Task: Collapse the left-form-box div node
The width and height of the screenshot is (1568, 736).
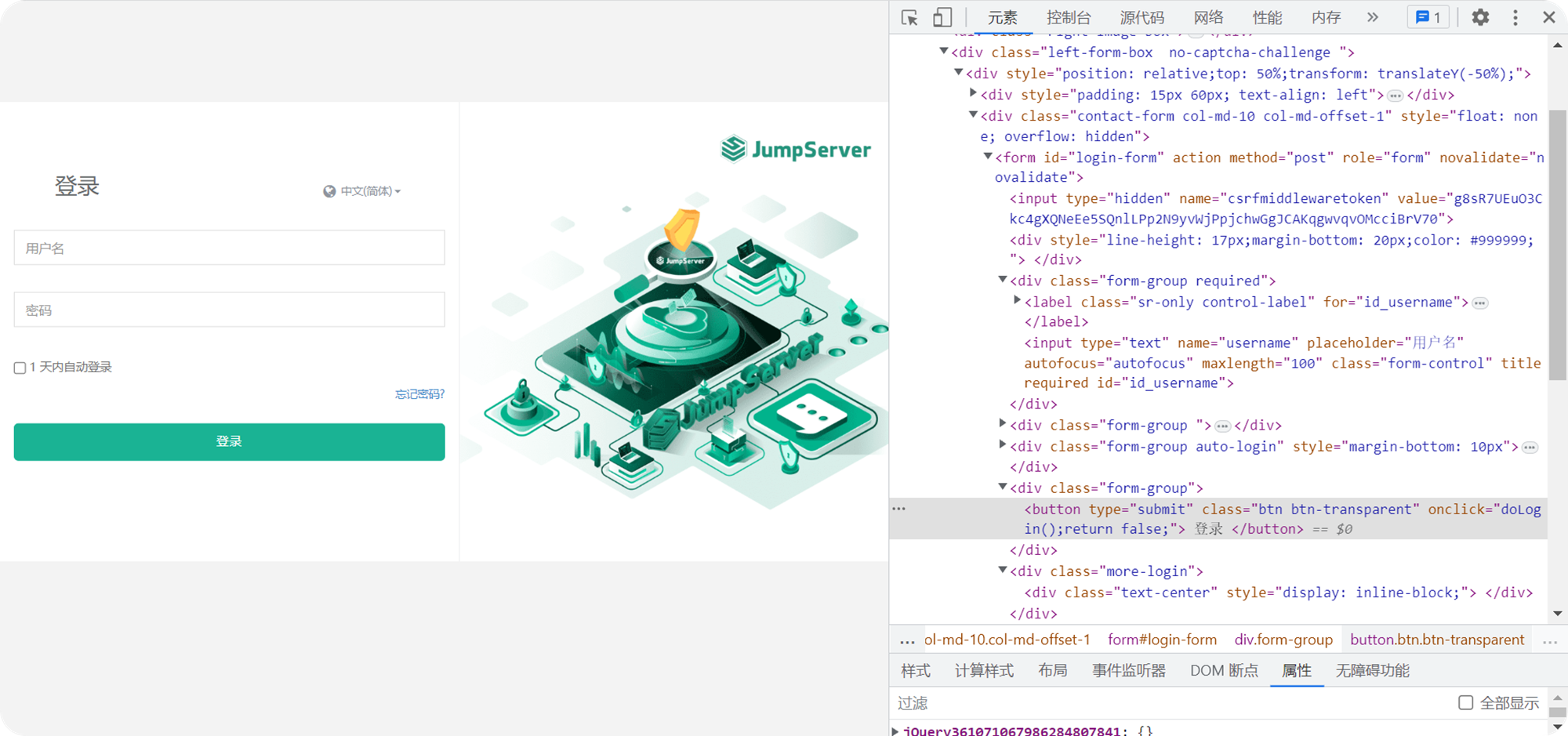Action: coord(944,51)
